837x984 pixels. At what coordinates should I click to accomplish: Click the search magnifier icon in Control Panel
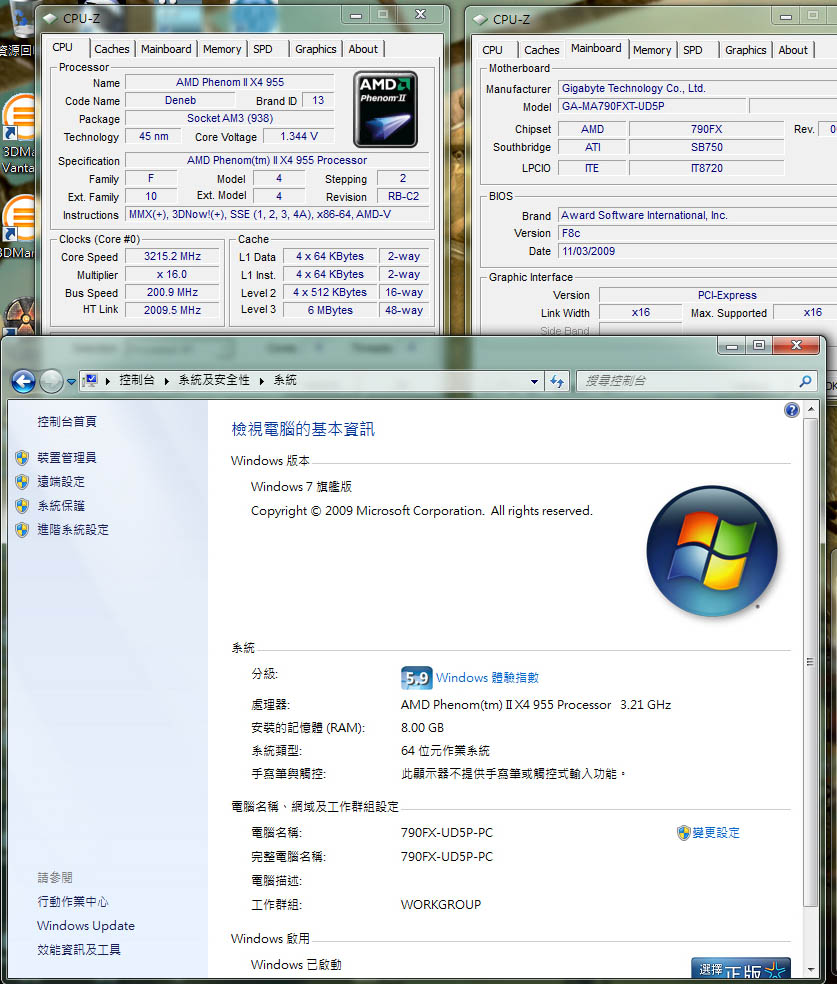click(806, 381)
